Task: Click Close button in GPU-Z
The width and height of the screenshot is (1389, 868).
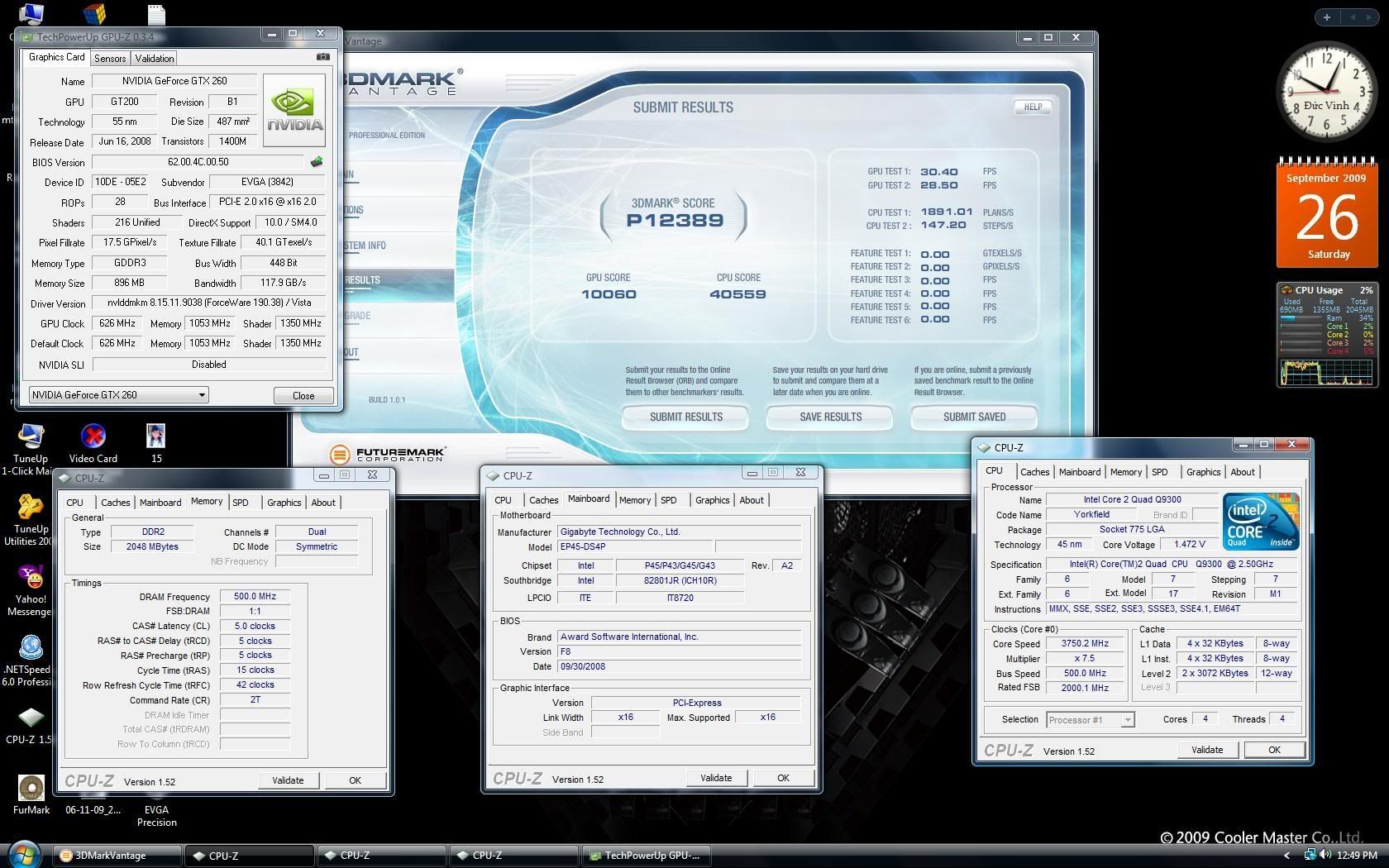Action: point(303,395)
